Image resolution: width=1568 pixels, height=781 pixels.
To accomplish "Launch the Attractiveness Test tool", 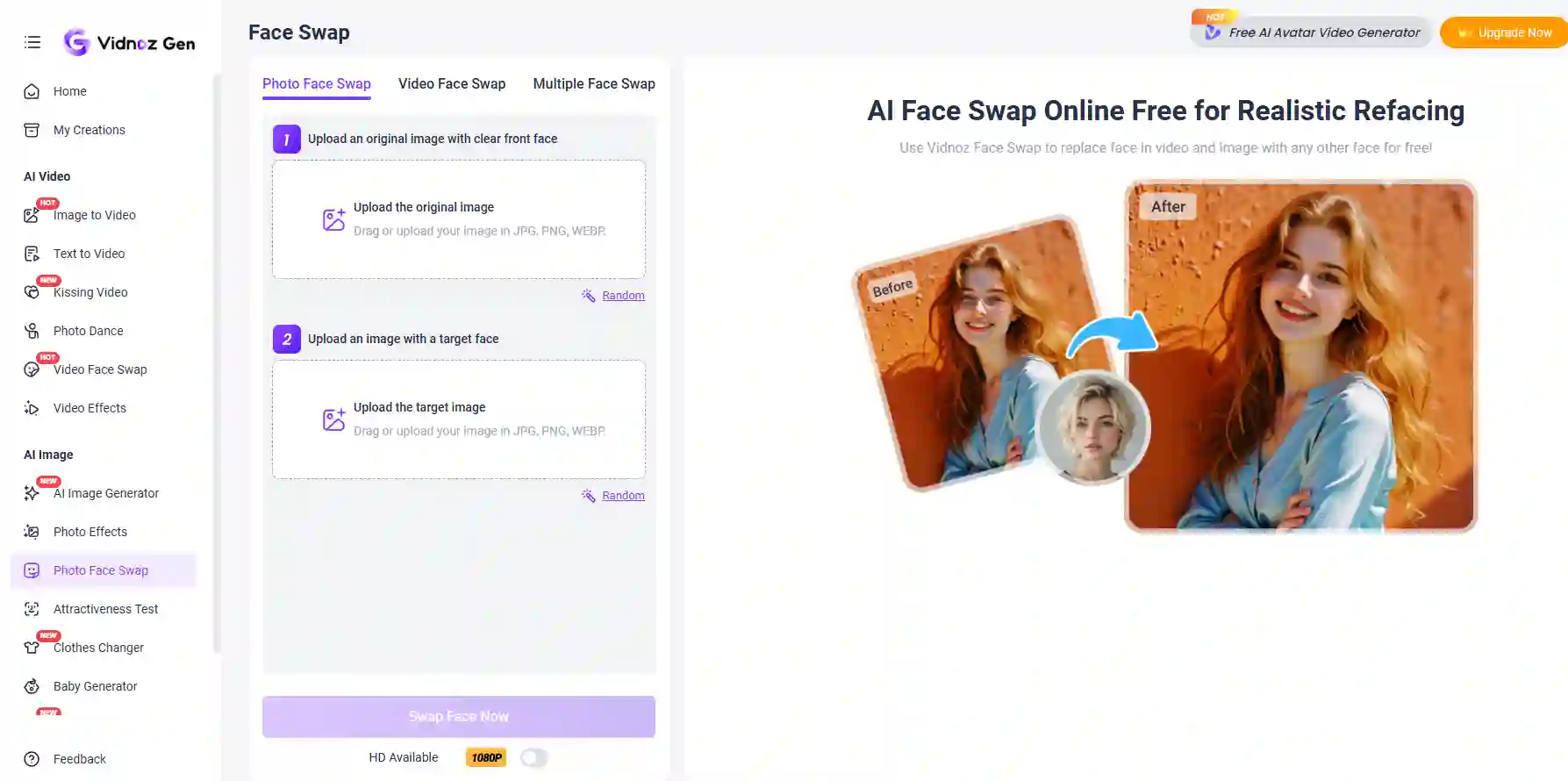I will pos(105,609).
